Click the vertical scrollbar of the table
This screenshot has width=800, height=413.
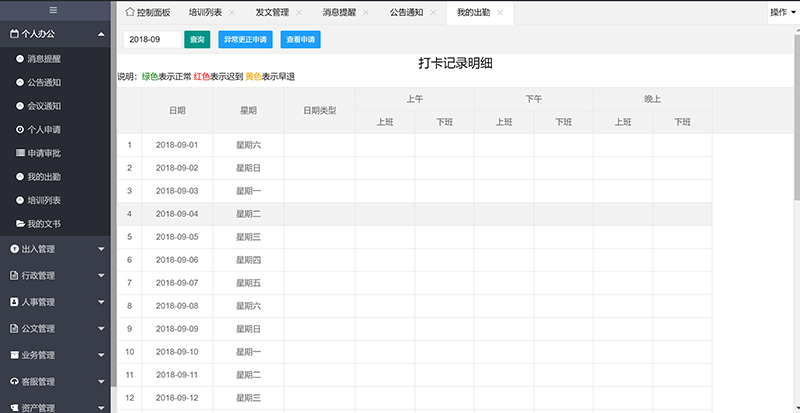pos(797,115)
